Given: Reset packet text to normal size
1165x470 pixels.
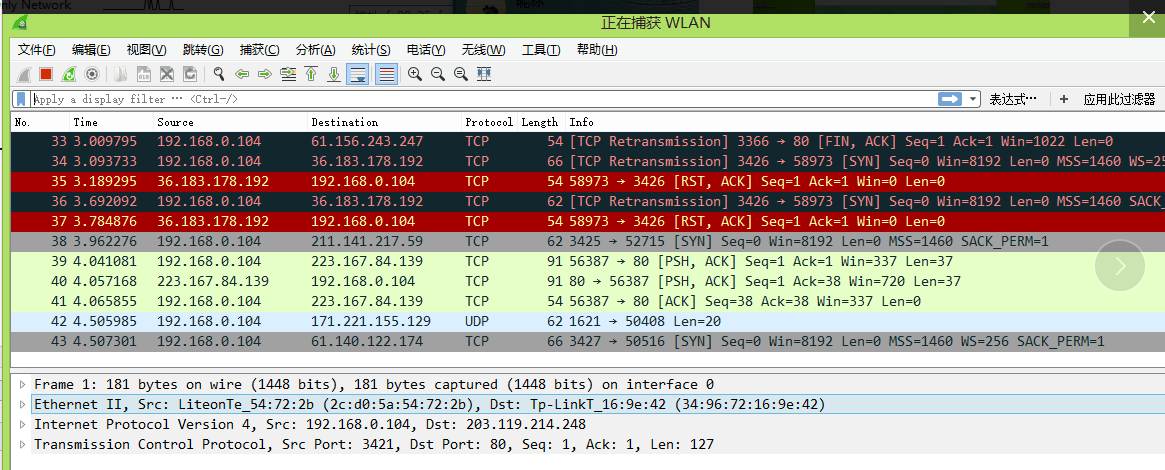Looking at the screenshot, I should click(461, 74).
